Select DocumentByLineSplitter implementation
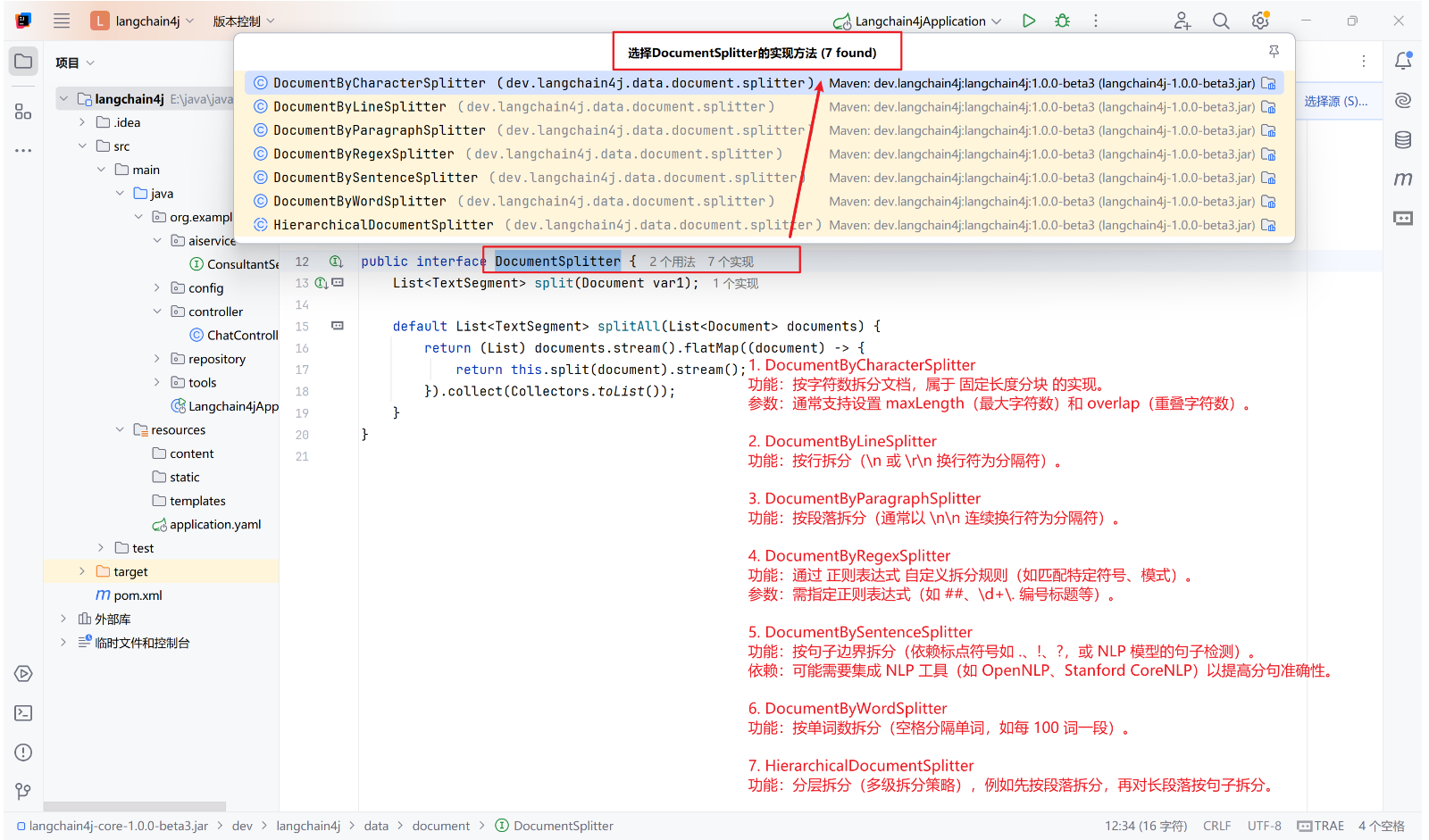Screen dimensions: 1429x840 click(764, 106)
